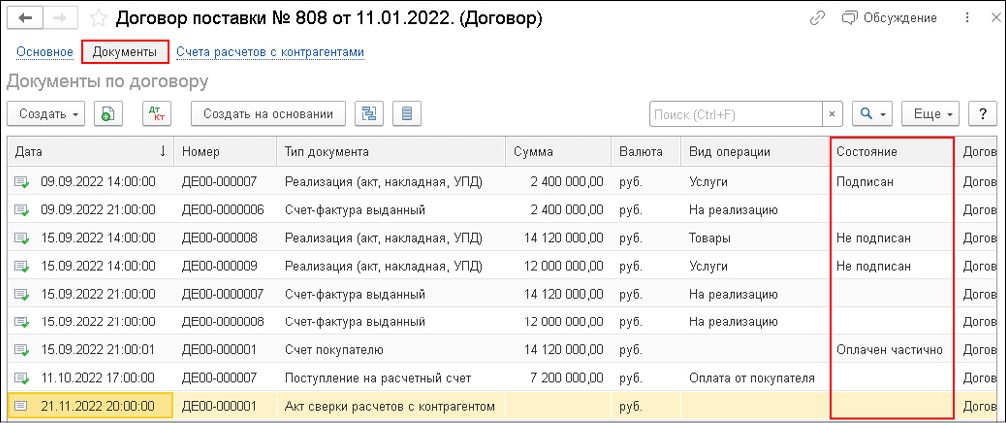Click the forward navigation arrow

(60, 18)
